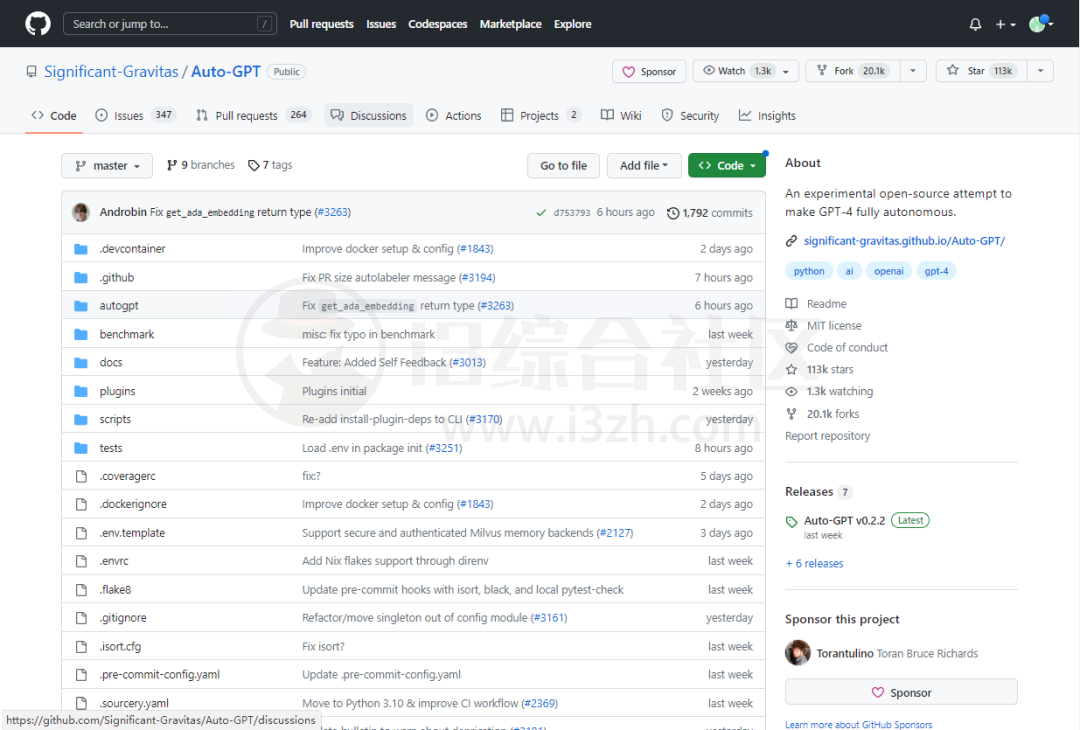Open the plus create-new menu
Screen dimensions: 1080x730
[1006, 24]
